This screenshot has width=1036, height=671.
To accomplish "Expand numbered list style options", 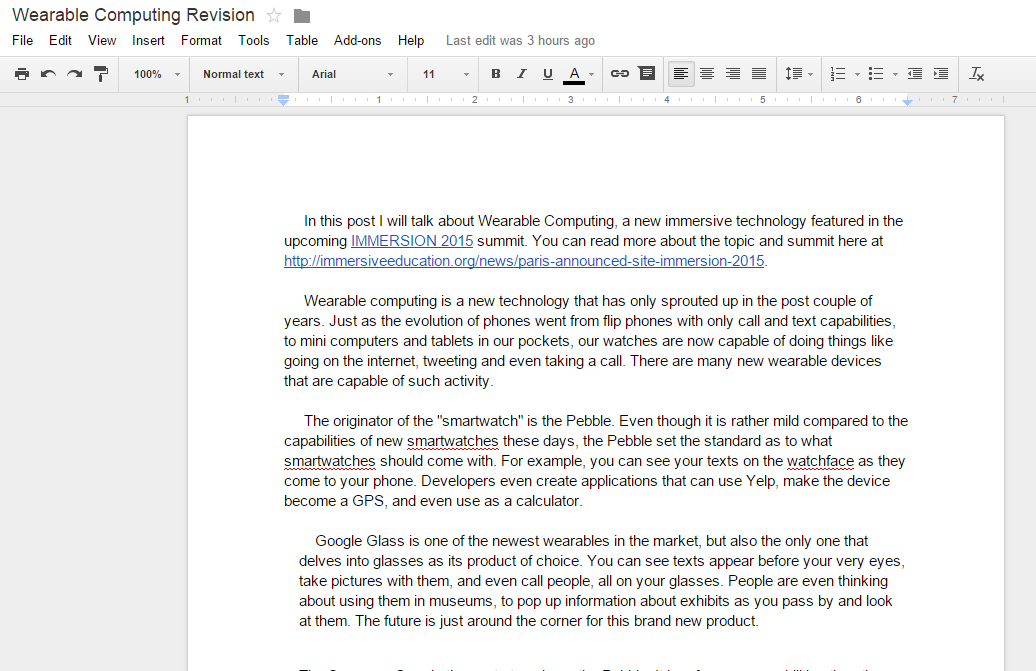I will [x=858, y=75].
